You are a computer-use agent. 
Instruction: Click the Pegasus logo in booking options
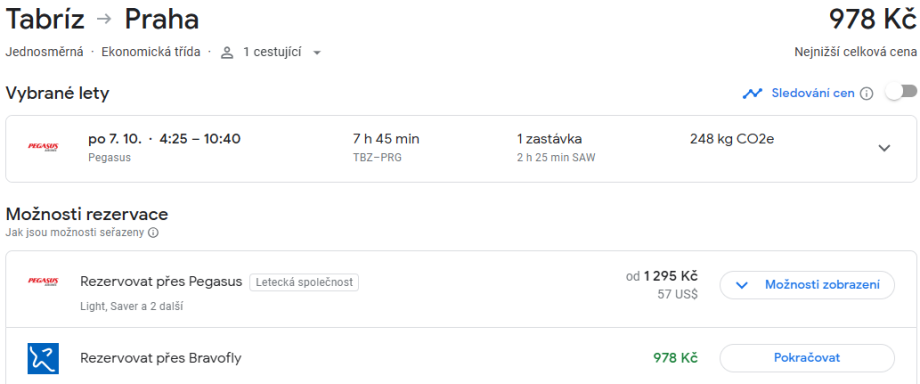pos(43,282)
